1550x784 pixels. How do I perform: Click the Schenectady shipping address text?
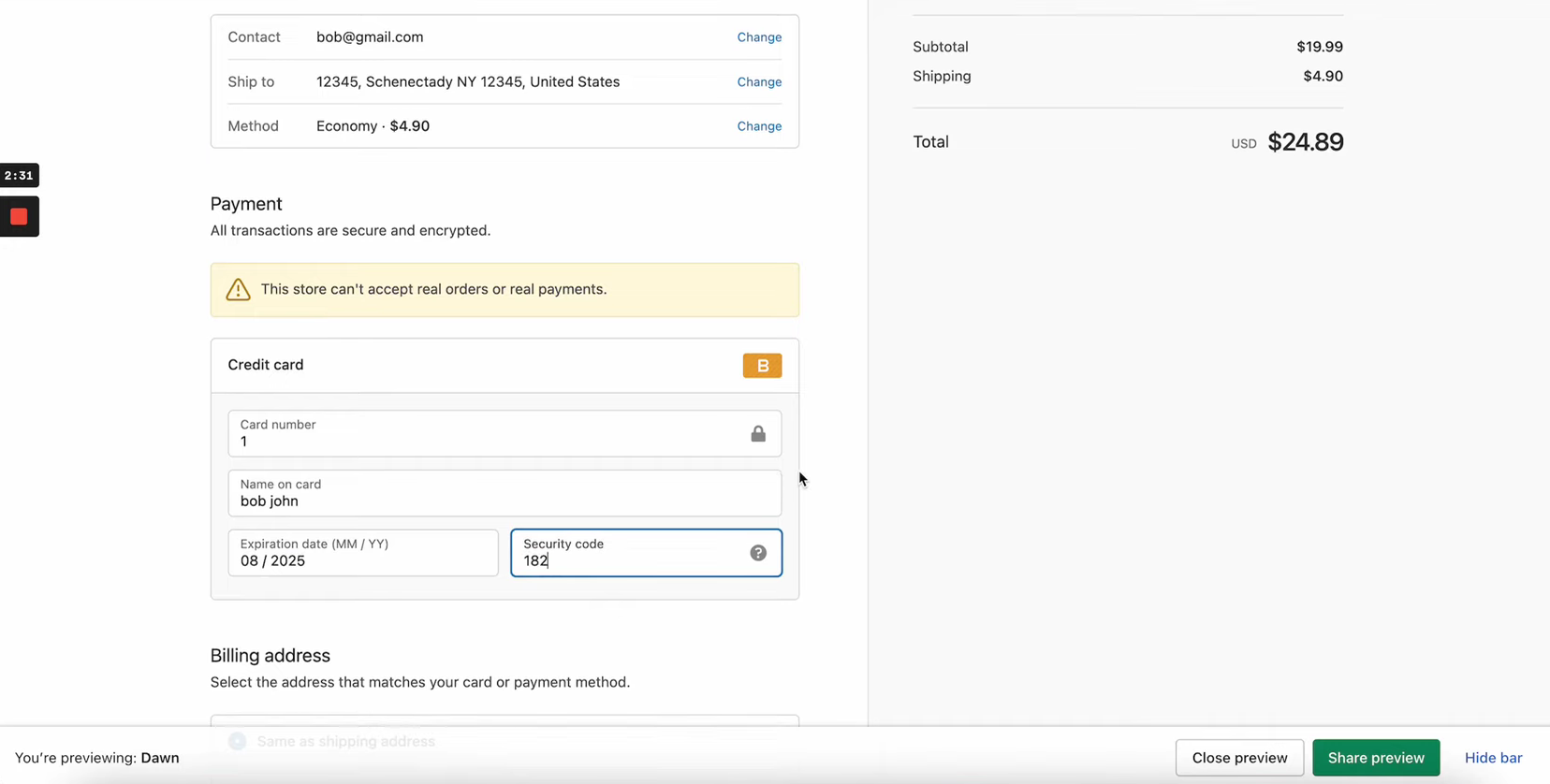click(x=468, y=82)
